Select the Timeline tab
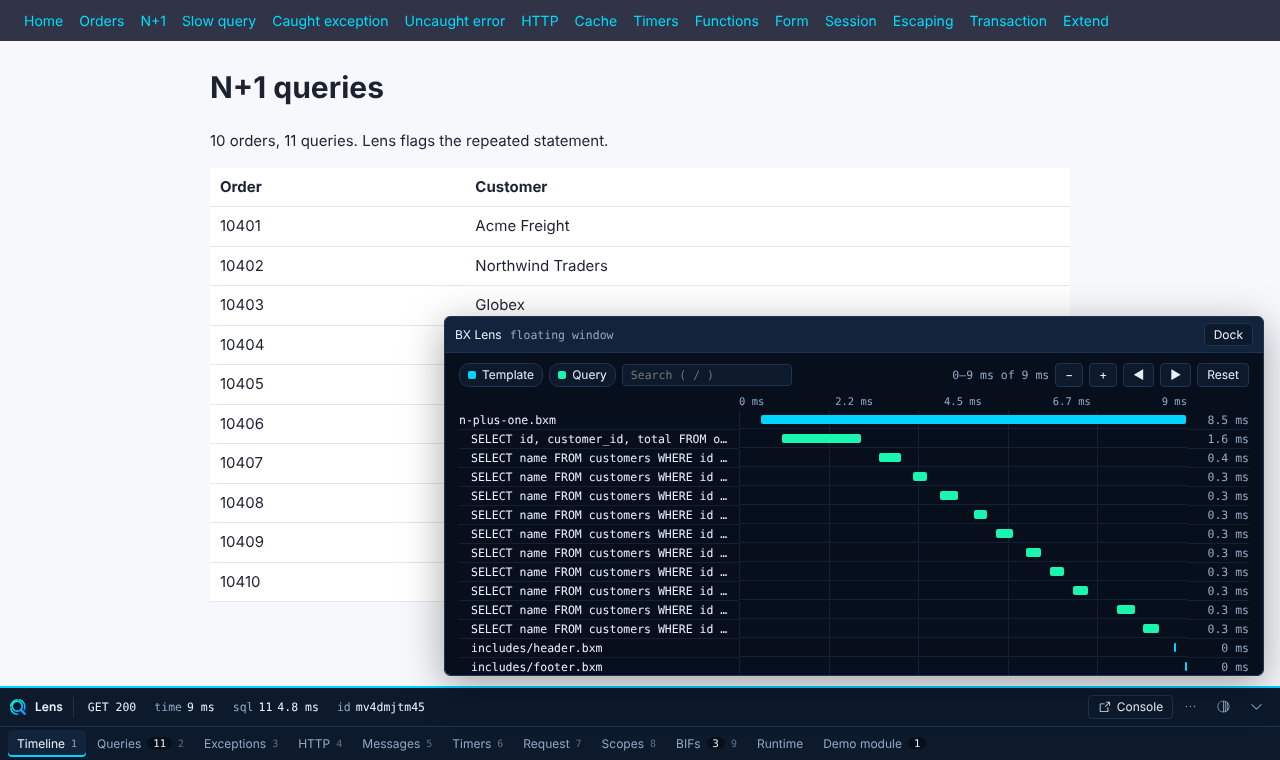Image resolution: width=1280 pixels, height=760 pixels. click(x=47, y=744)
